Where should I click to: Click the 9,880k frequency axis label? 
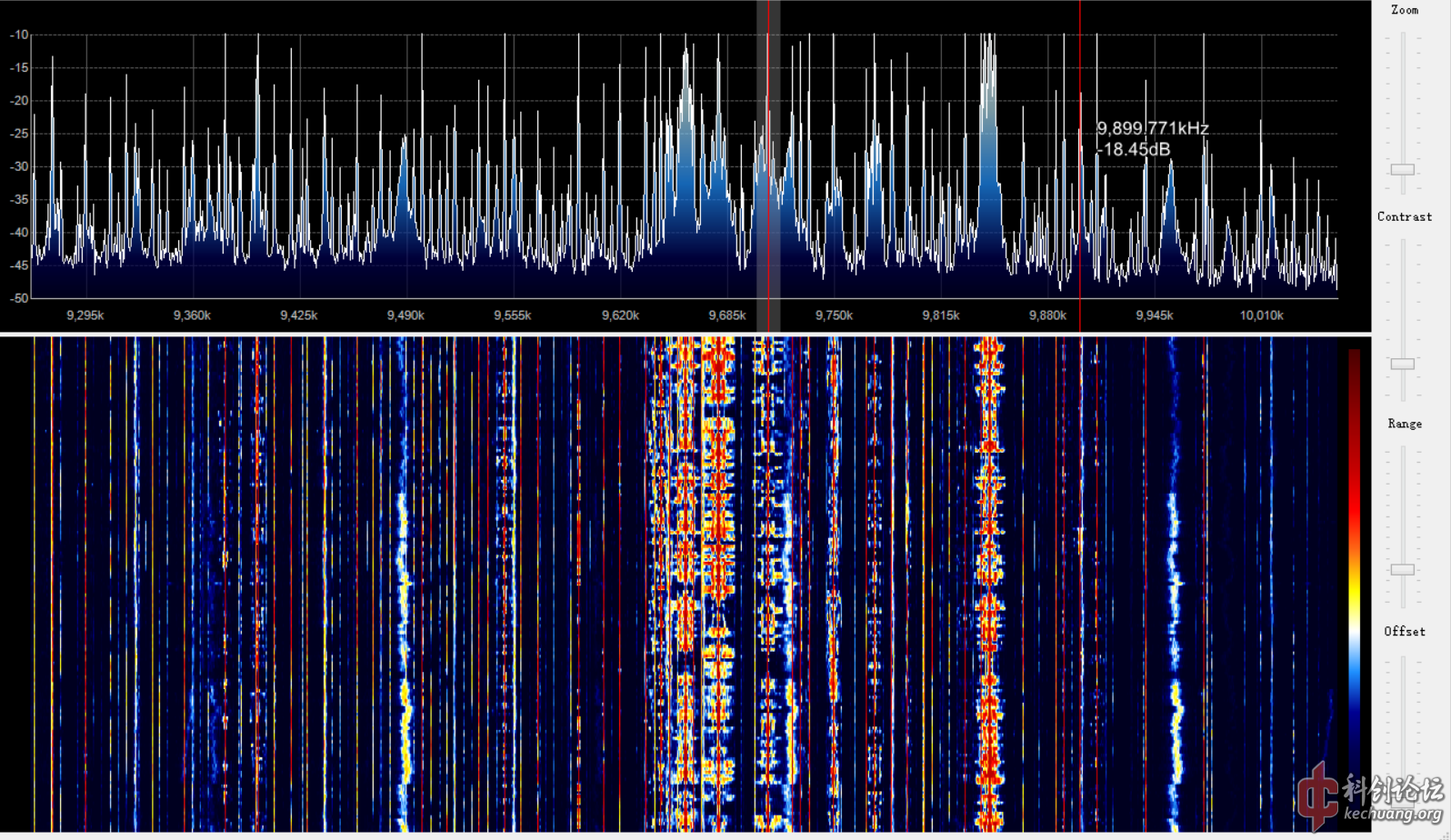pos(1047,315)
